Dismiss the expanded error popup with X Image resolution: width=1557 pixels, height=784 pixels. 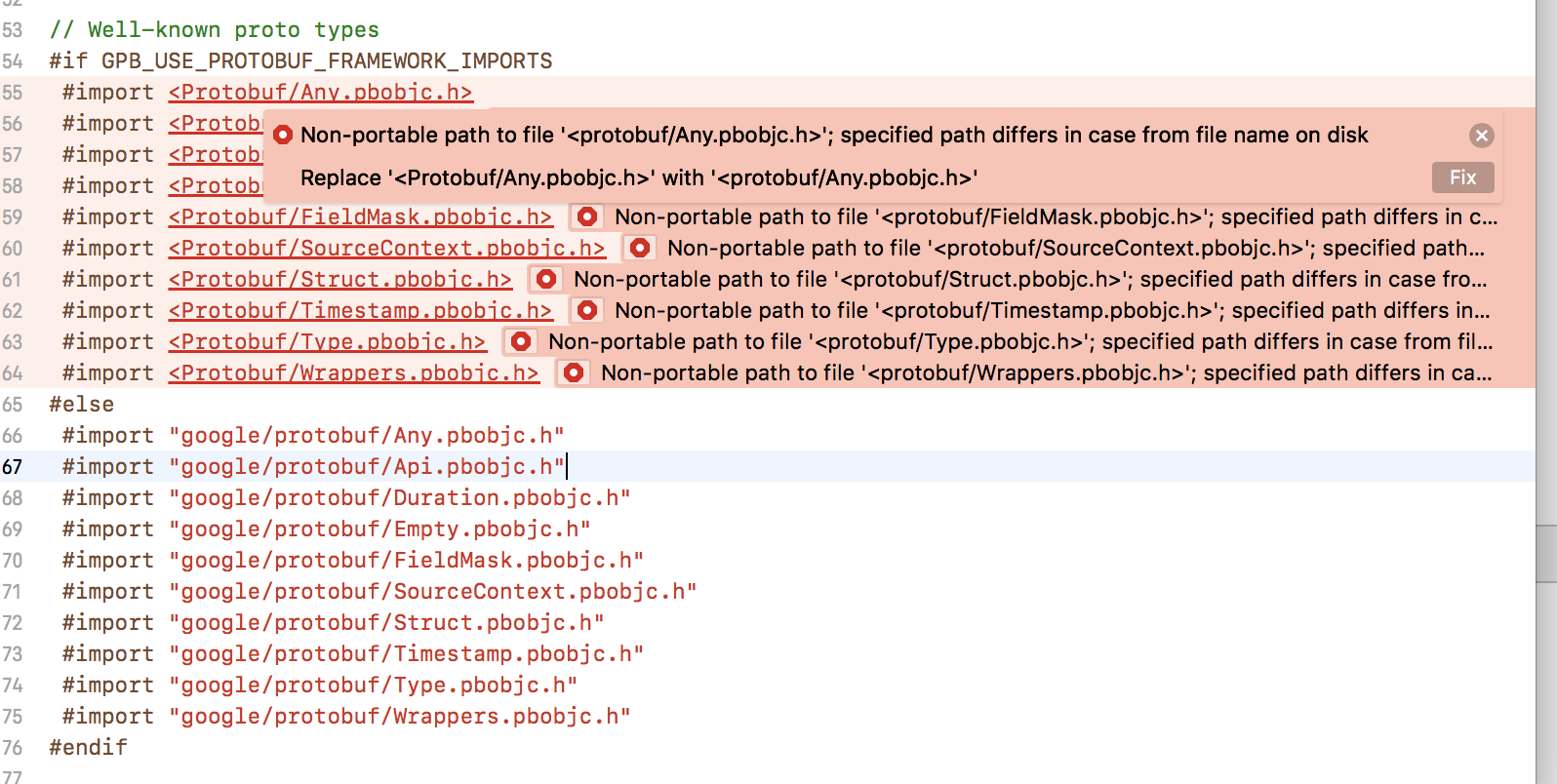pos(1481,136)
